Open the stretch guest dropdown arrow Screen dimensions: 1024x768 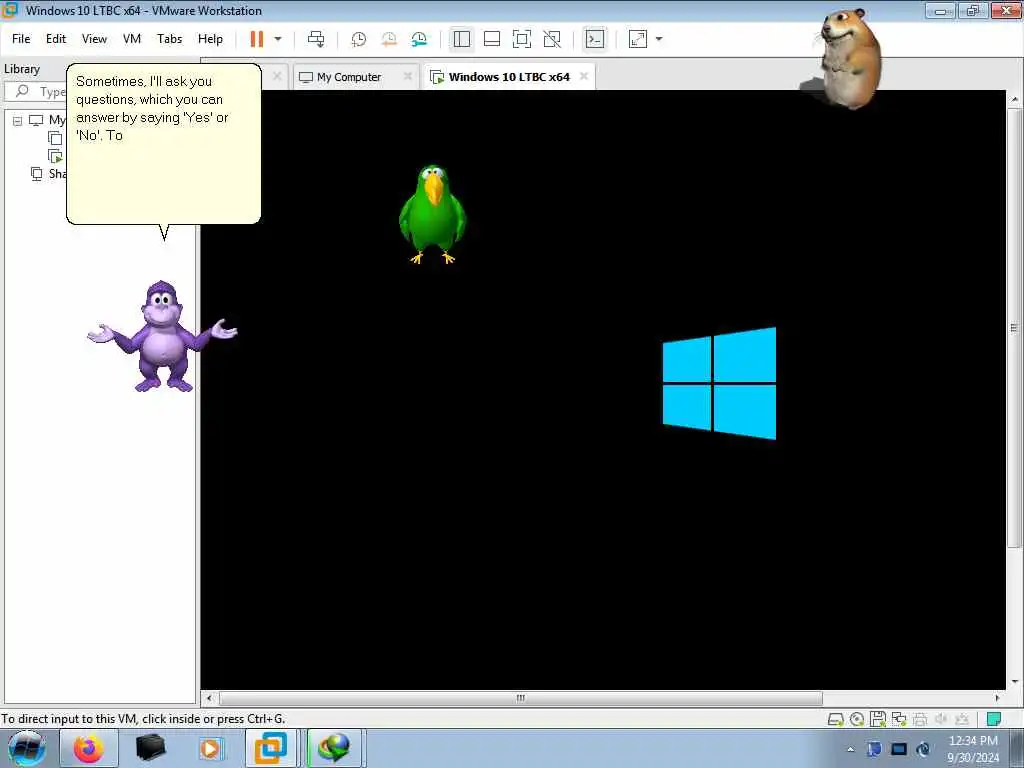[x=659, y=39]
